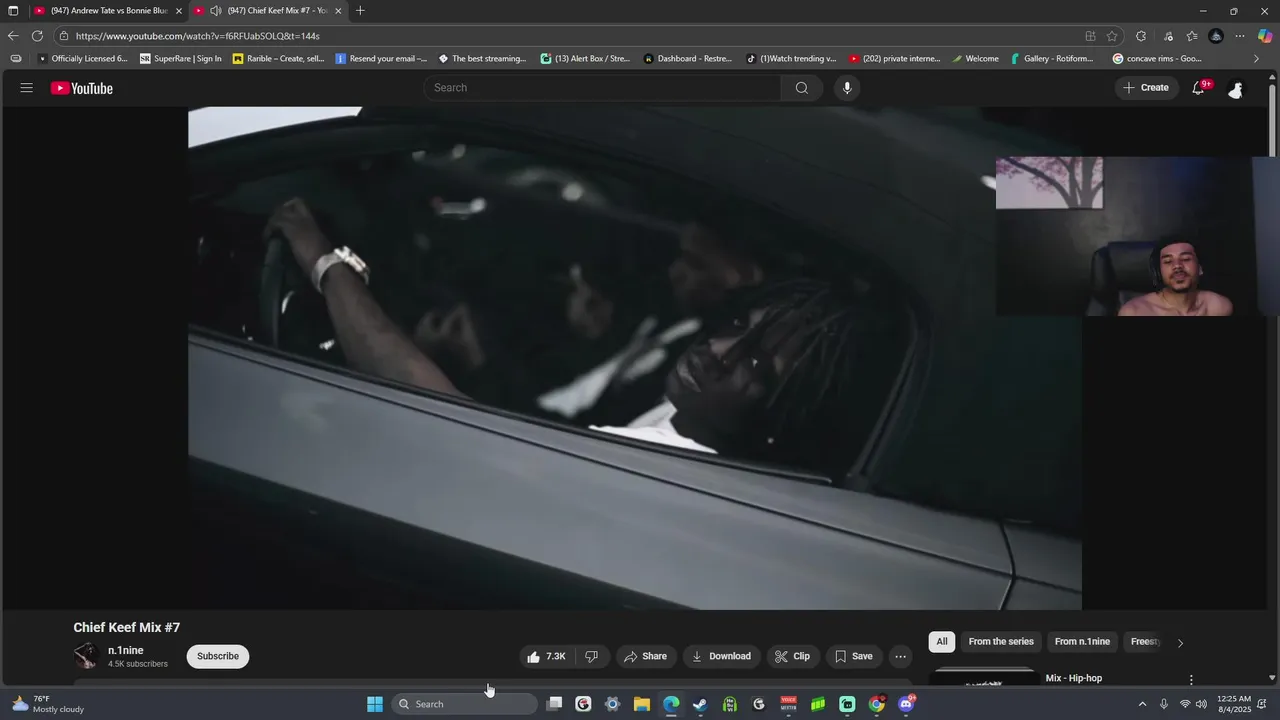1280x720 pixels.
Task: Open the Windows Start menu
Action: (x=374, y=704)
